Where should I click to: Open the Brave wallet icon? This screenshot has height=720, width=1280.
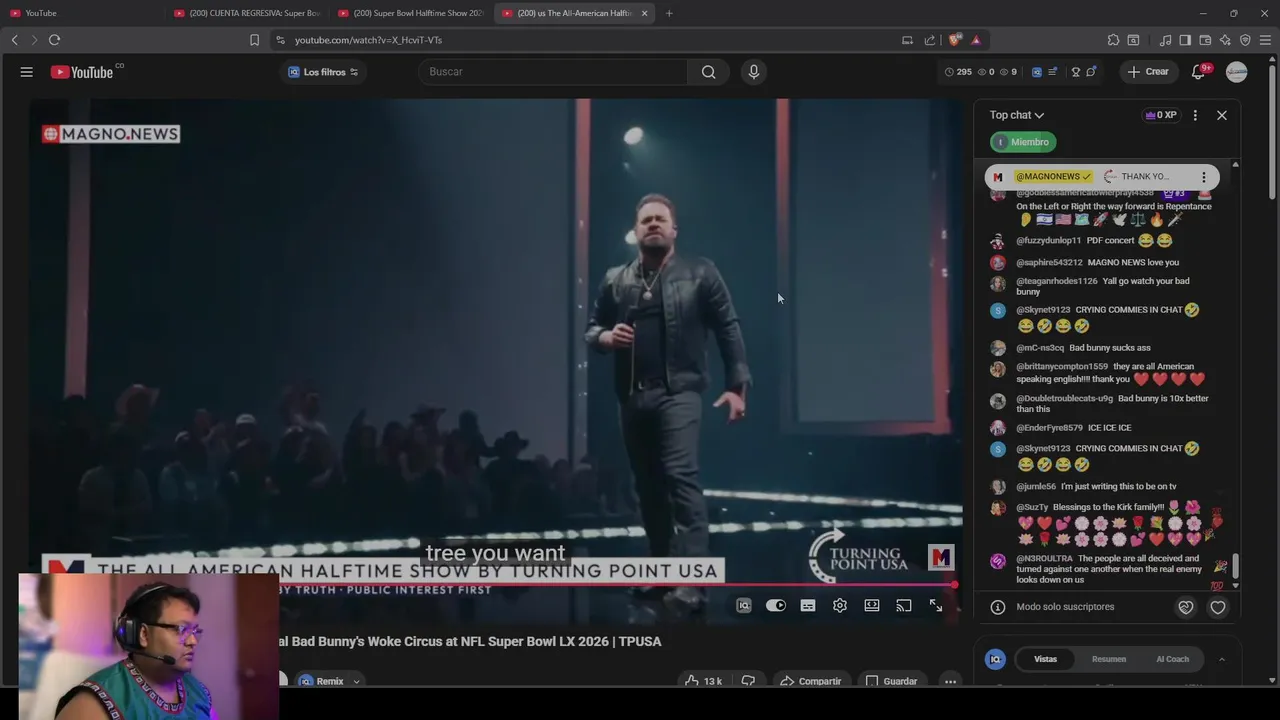click(x=1205, y=40)
